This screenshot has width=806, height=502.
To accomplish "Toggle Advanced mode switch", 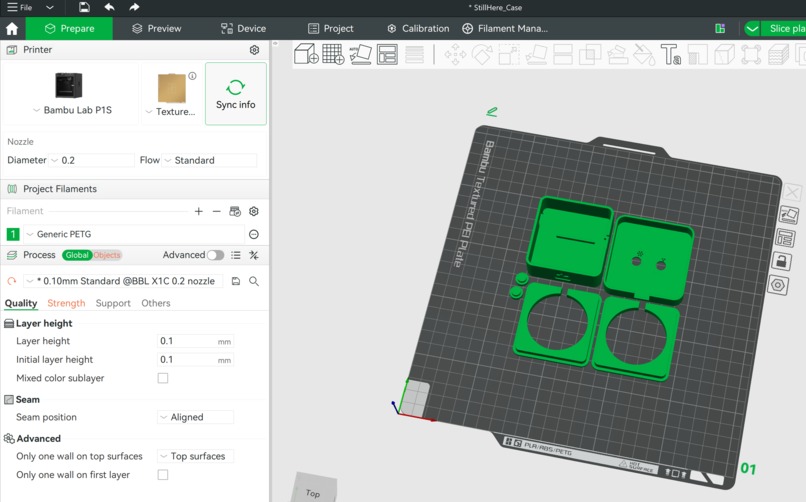I will click(215, 255).
